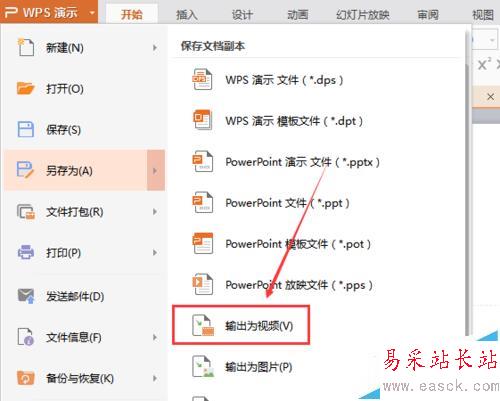Switch to the 审阅 ribbon tab
Viewport: 500px width, 401px height.
click(428, 15)
